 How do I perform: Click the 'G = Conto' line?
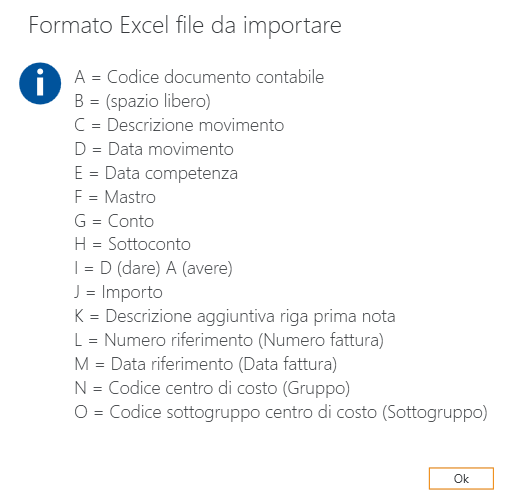[x=114, y=221]
